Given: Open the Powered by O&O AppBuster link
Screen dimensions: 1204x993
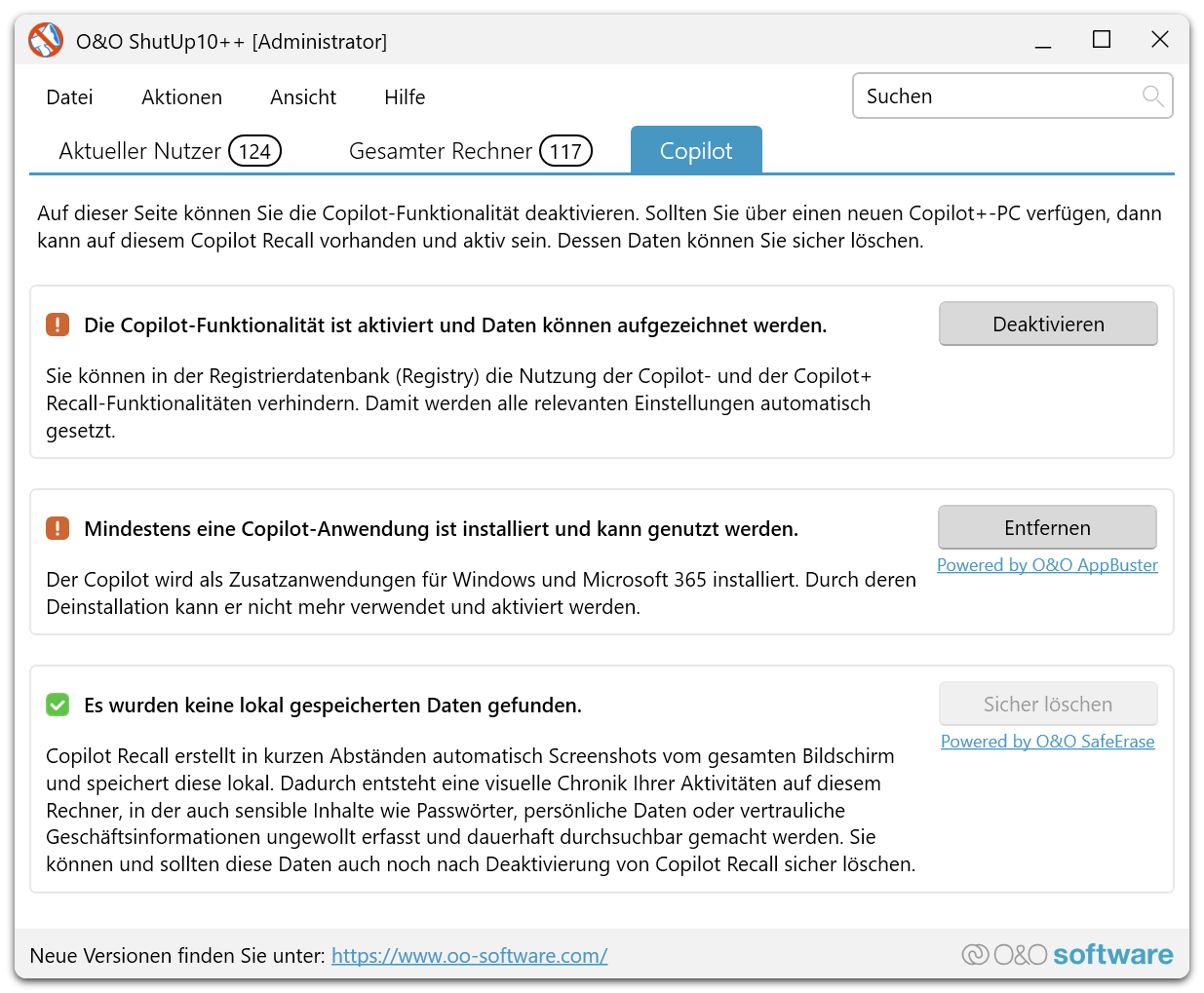Looking at the screenshot, I should coord(1047,565).
